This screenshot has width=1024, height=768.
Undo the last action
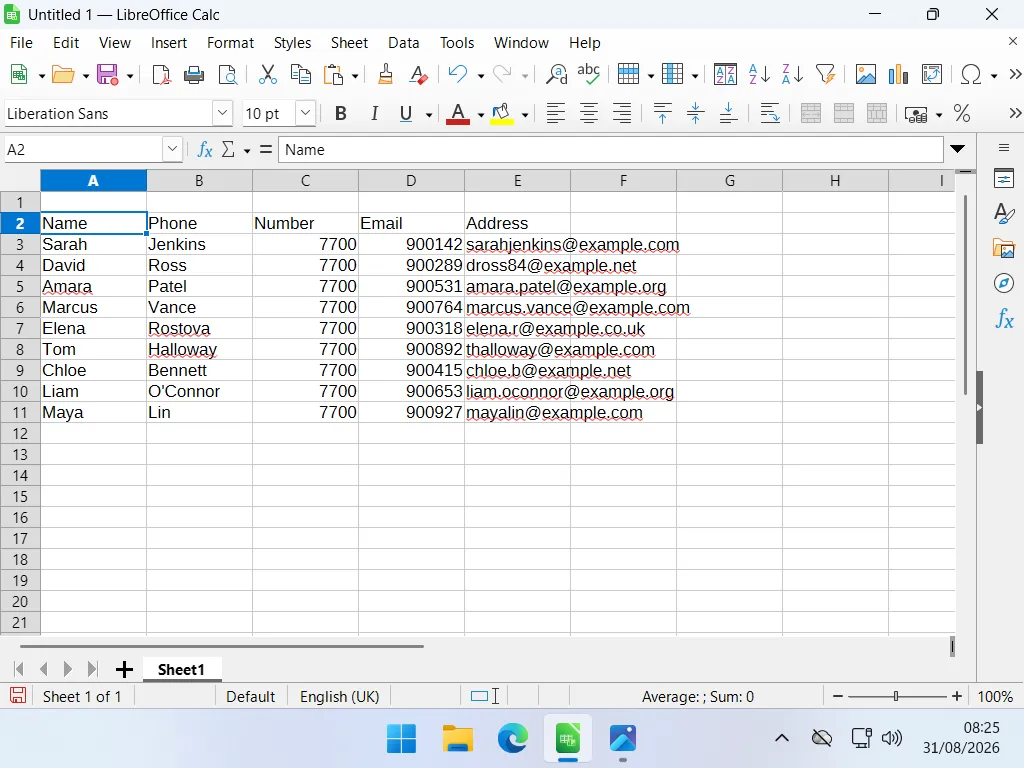point(458,74)
